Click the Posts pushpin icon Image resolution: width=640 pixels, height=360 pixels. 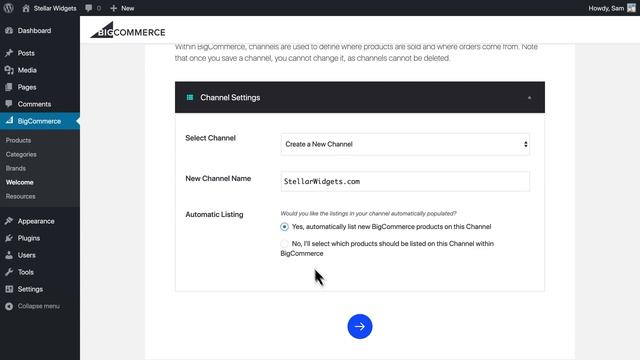[x=9, y=53]
